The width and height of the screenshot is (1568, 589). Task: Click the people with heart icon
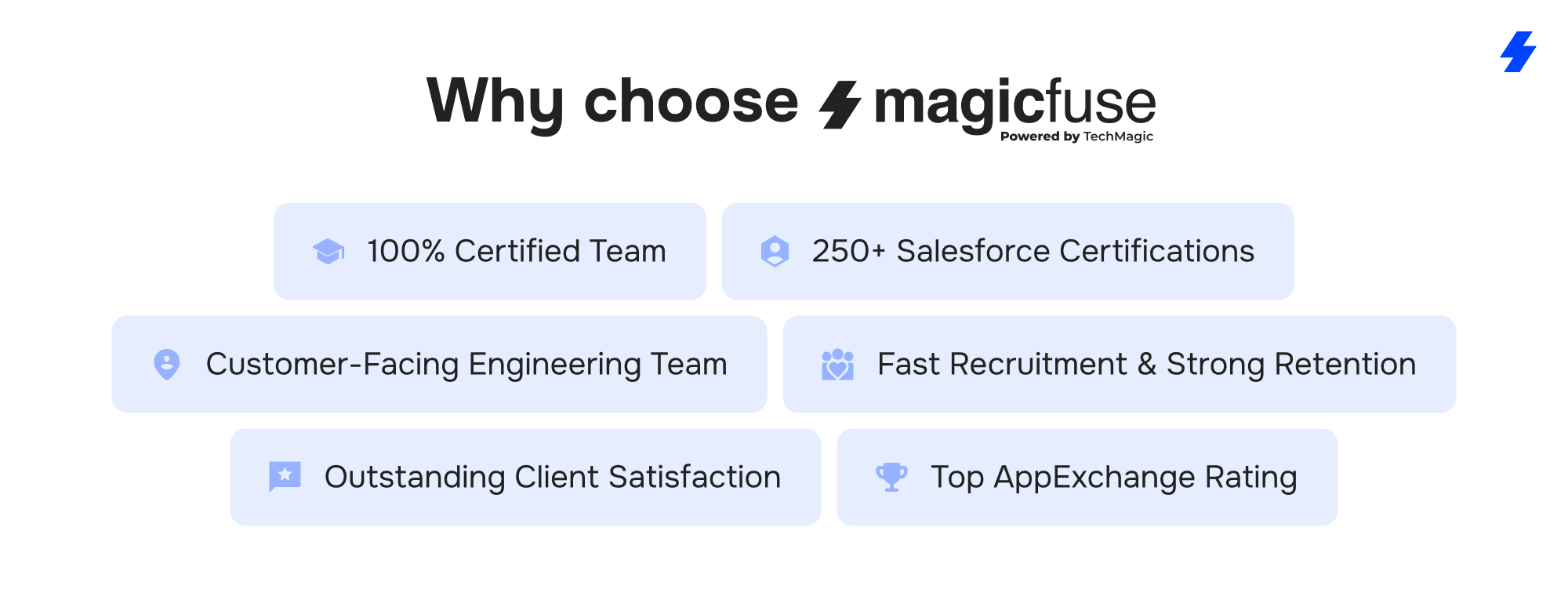click(837, 365)
